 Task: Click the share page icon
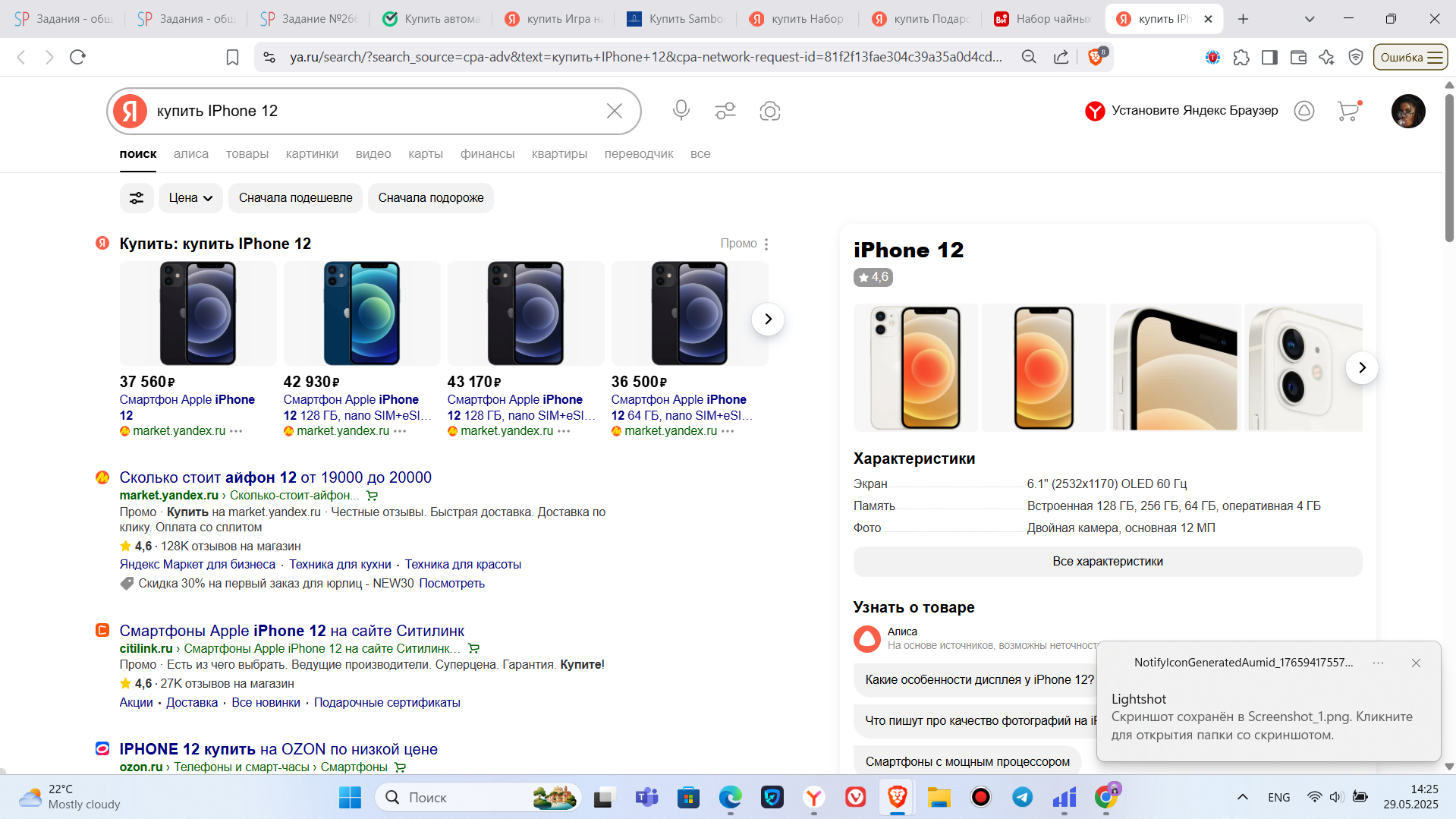(1061, 57)
